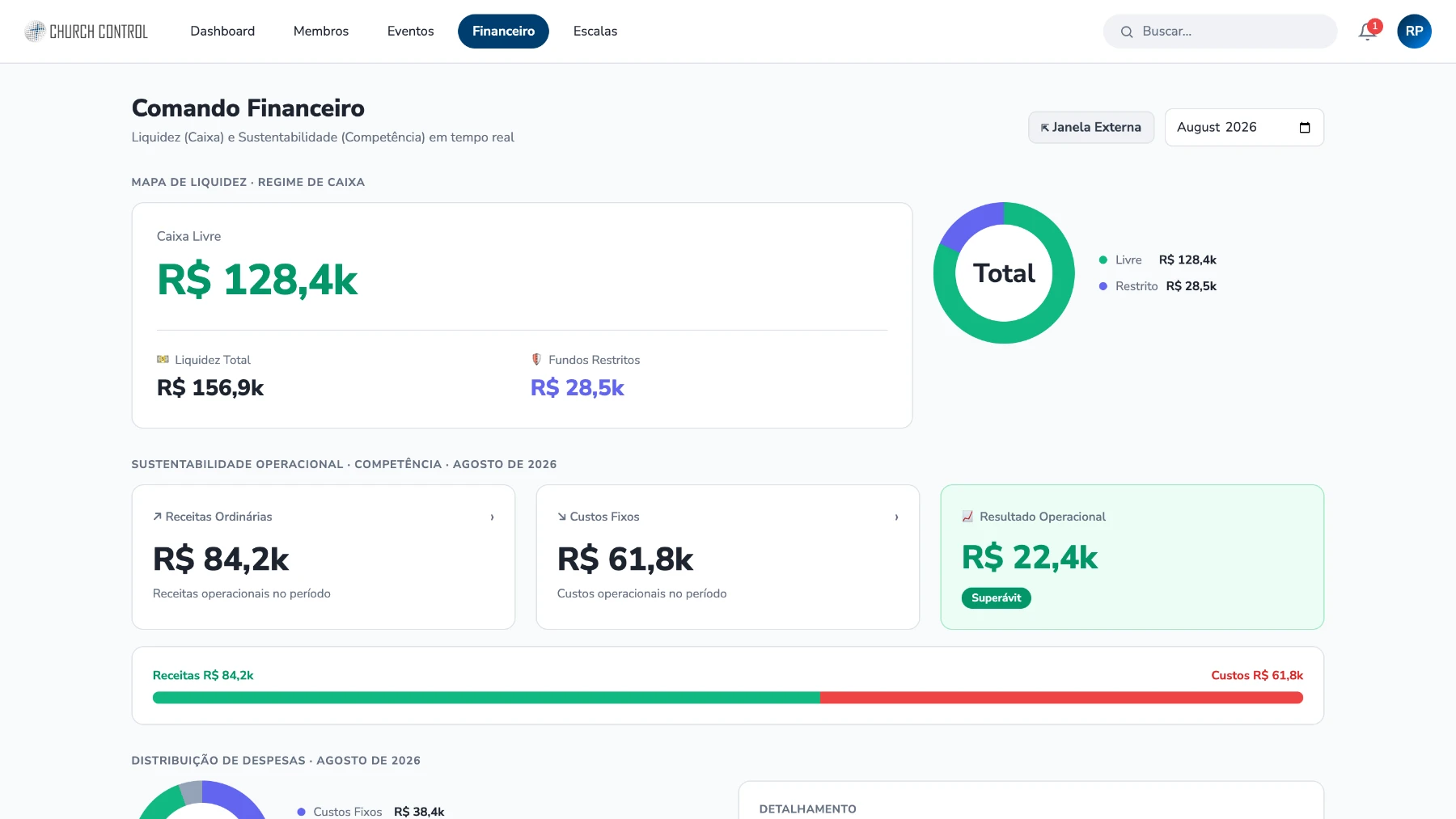This screenshot has height=819, width=1456.
Task: Open the Membros section
Action: 321,32
